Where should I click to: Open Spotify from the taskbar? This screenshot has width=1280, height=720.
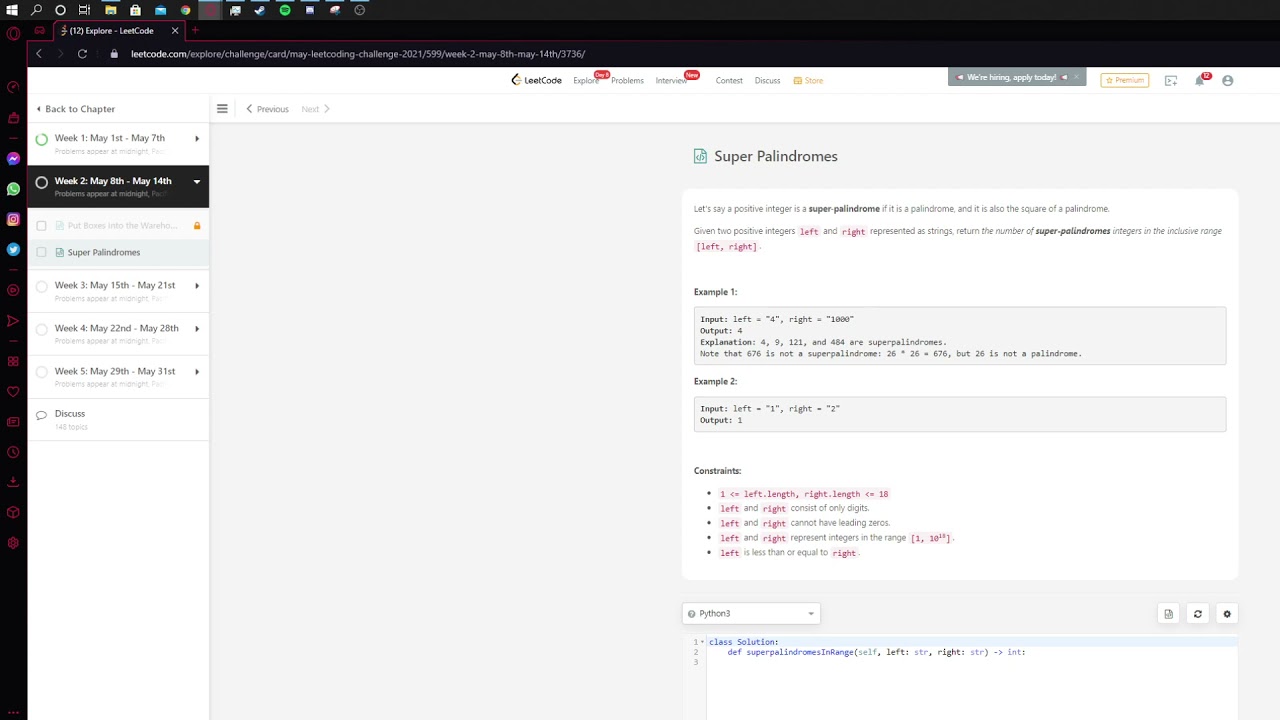point(285,10)
